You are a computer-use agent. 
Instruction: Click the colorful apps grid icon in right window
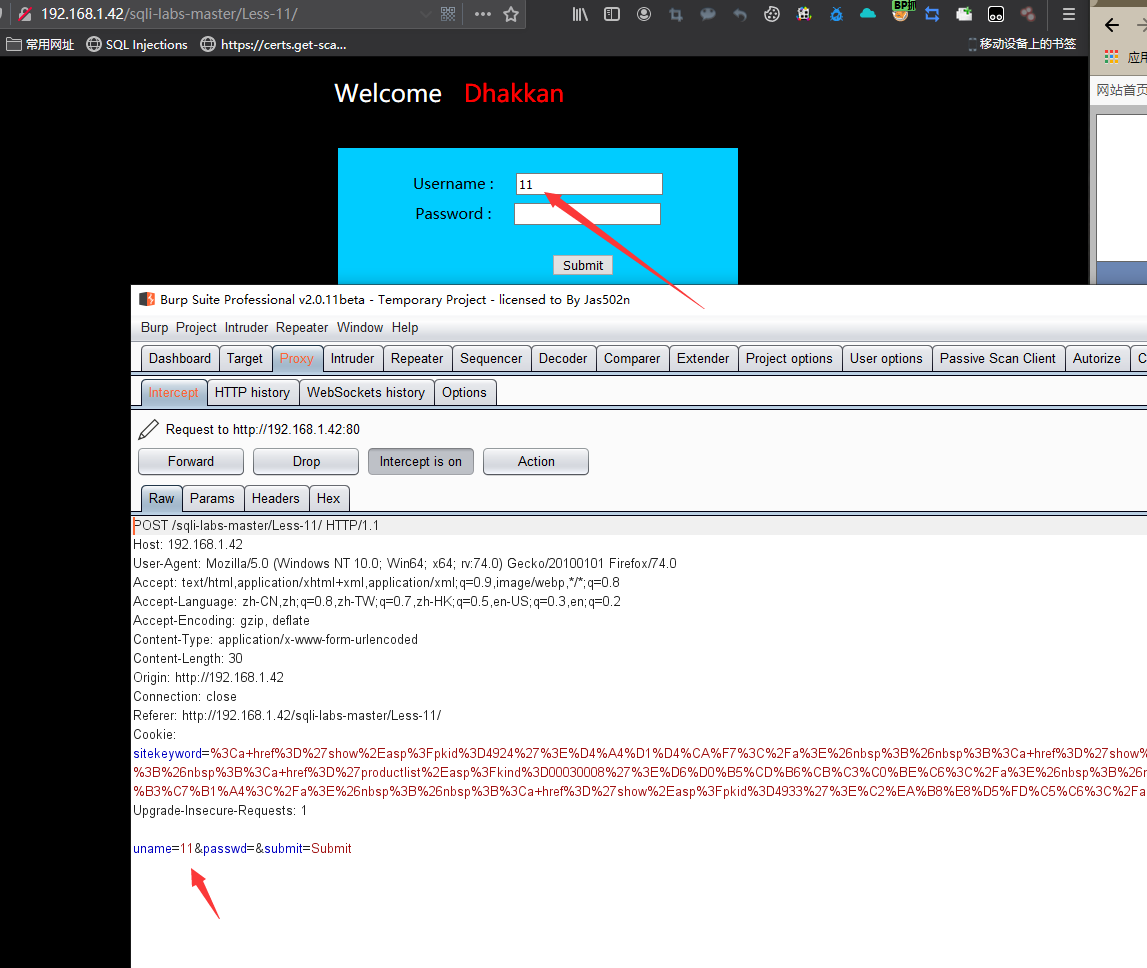[1111, 56]
